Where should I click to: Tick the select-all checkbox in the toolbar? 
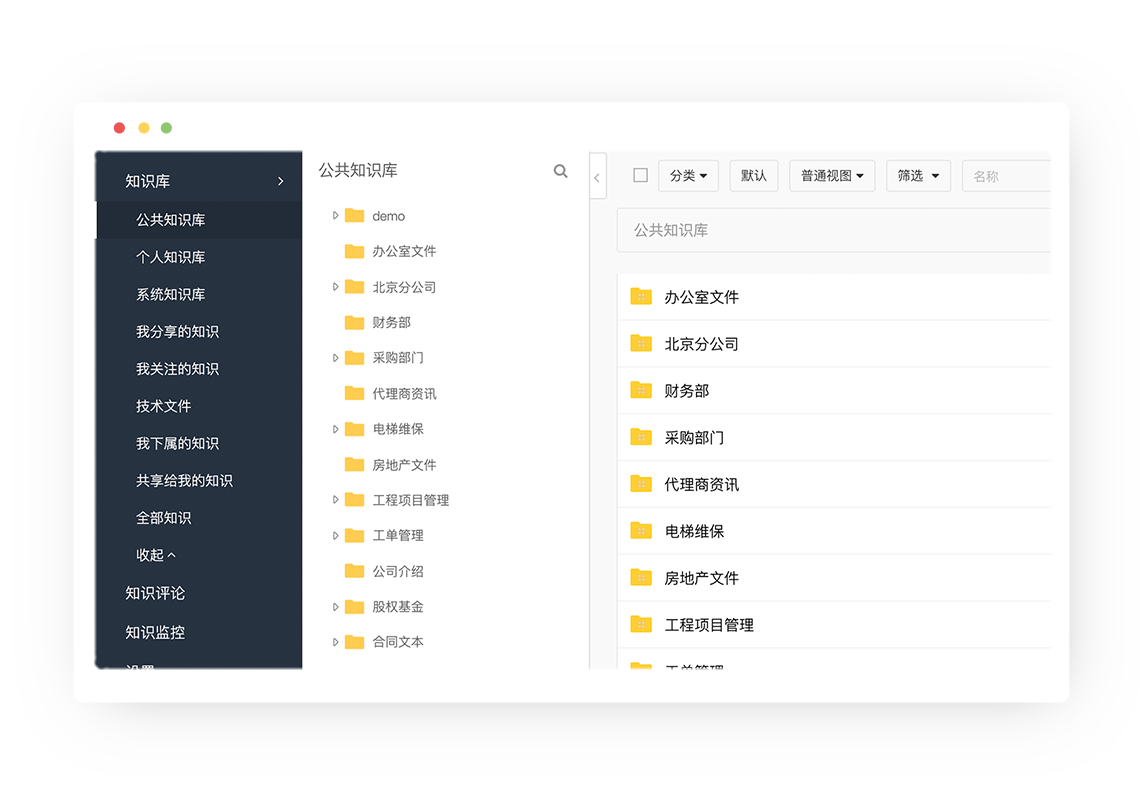pyautogui.click(x=641, y=175)
